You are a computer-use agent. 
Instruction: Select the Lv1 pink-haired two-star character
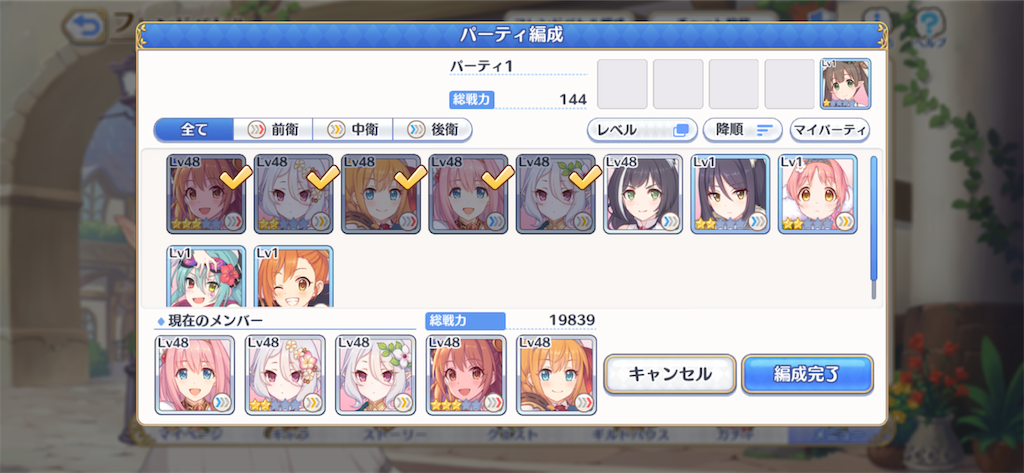click(x=818, y=194)
